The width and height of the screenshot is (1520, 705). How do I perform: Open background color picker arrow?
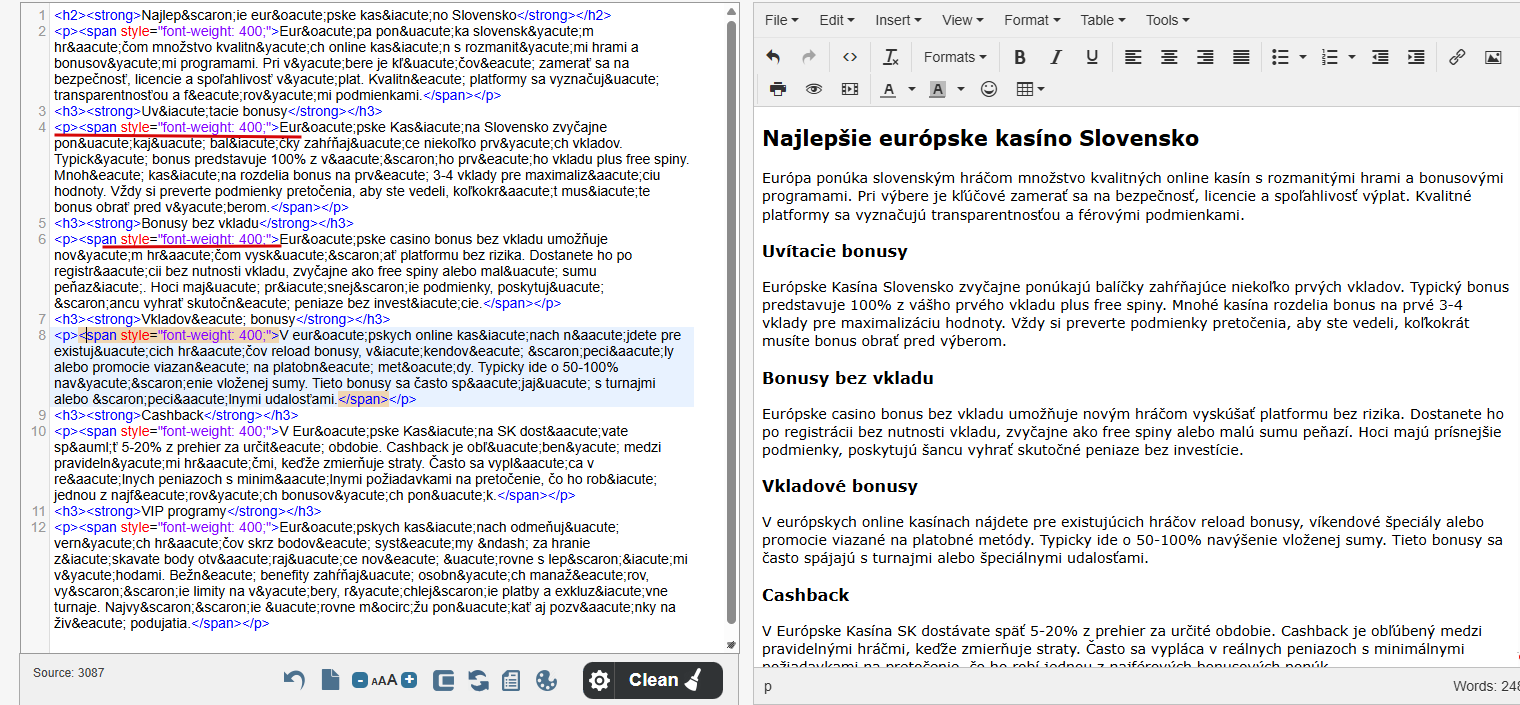[x=961, y=89]
